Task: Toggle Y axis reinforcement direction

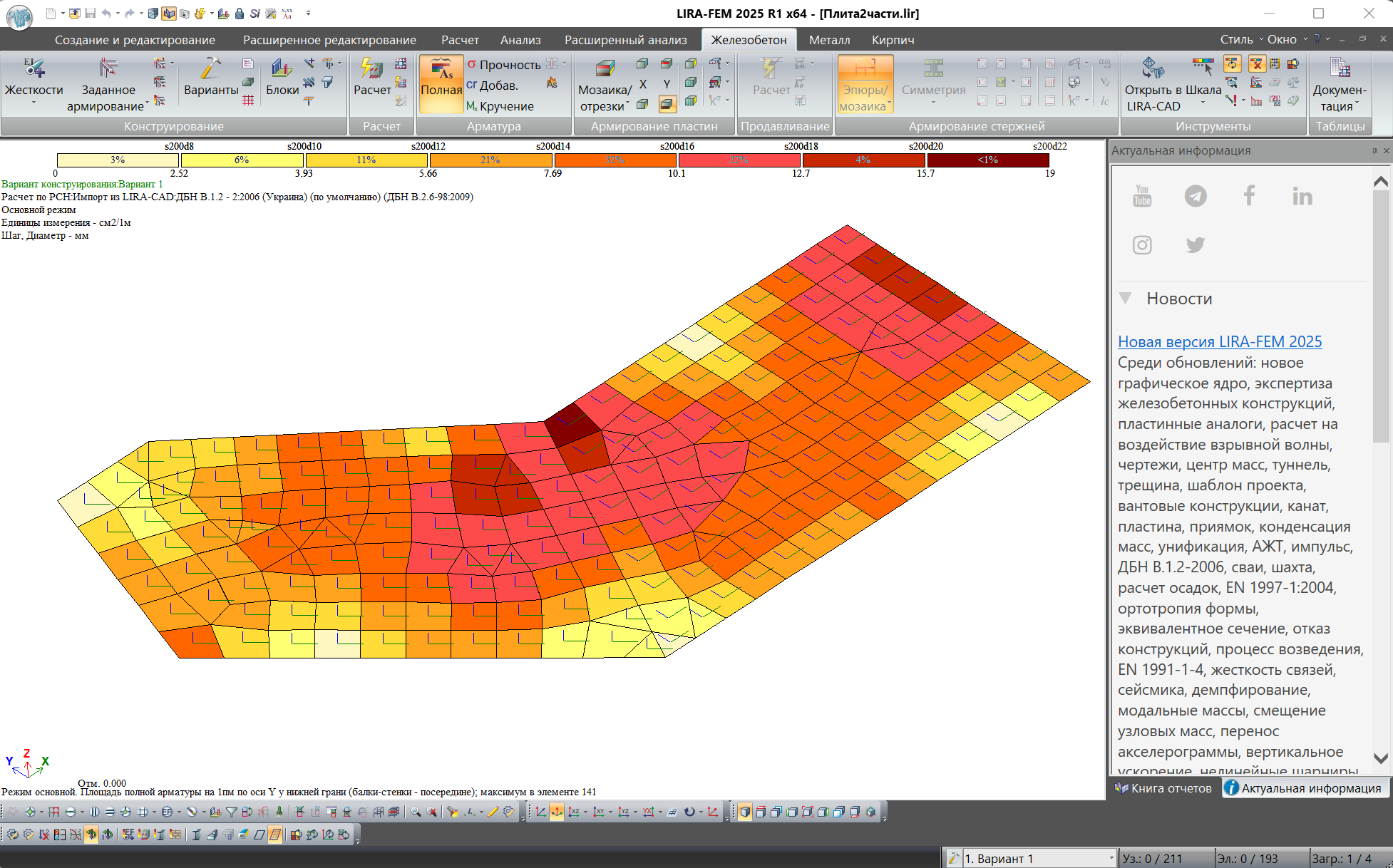Action: (667, 84)
